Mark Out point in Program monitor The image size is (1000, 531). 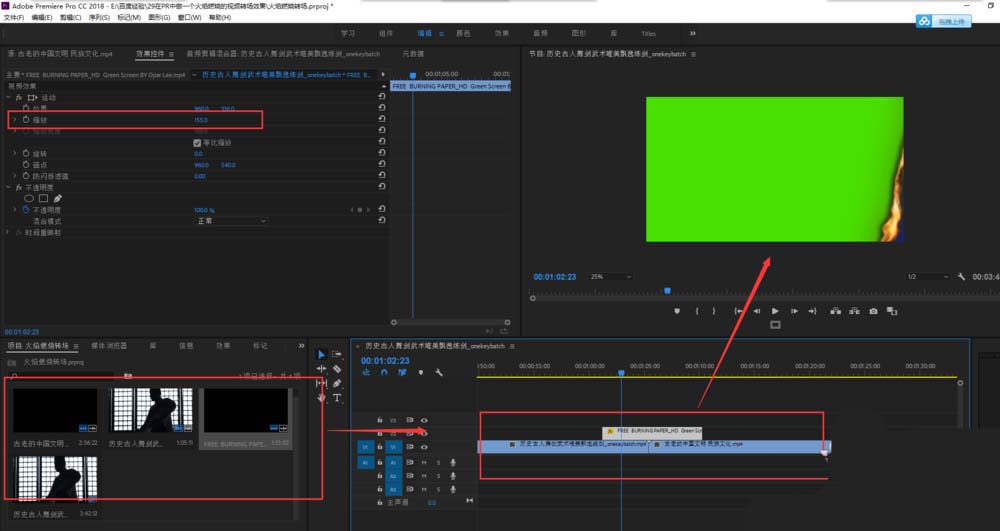(714, 311)
